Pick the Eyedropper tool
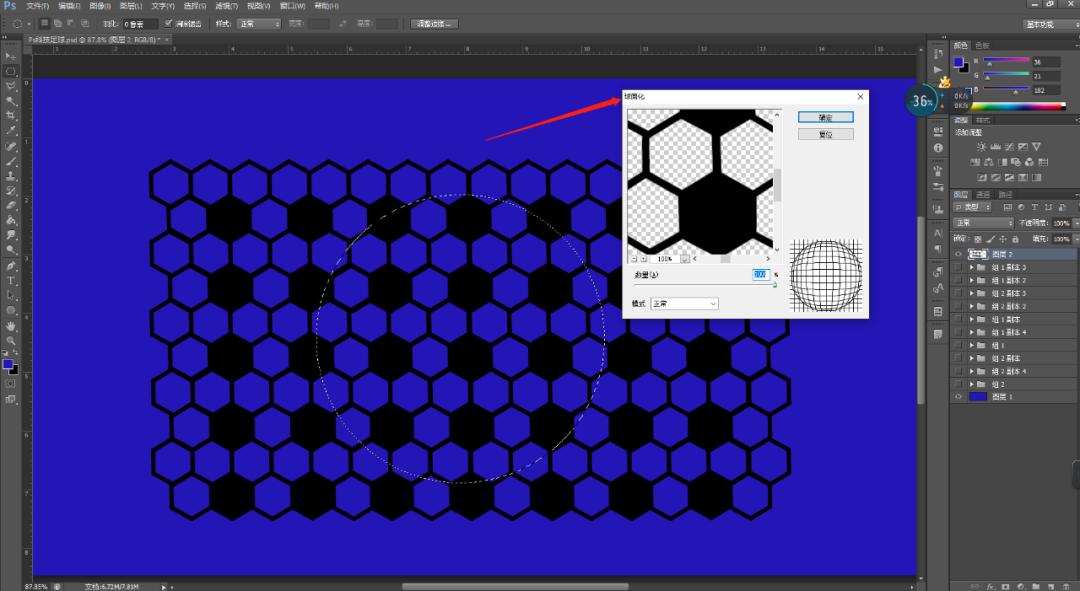Screen dimensions: 1080x591 [11, 130]
